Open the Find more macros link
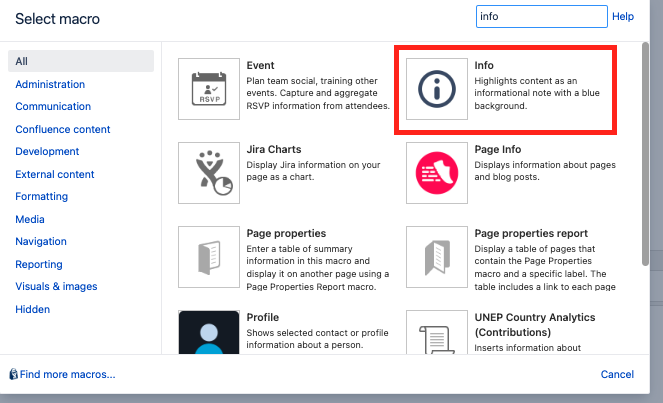Screen dimensions: 663x403 coord(68,374)
